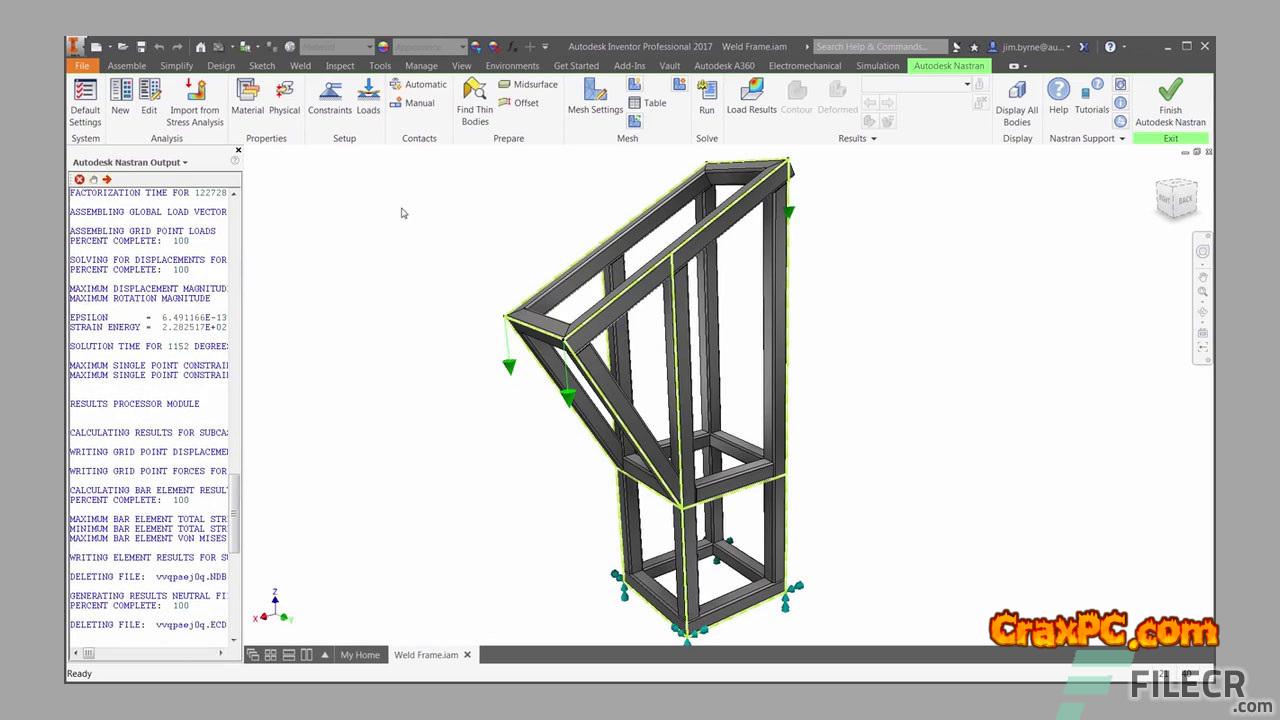1280x720 pixels.
Task: Click the Import from Stress Analysis icon
Action: tap(195, 92)
